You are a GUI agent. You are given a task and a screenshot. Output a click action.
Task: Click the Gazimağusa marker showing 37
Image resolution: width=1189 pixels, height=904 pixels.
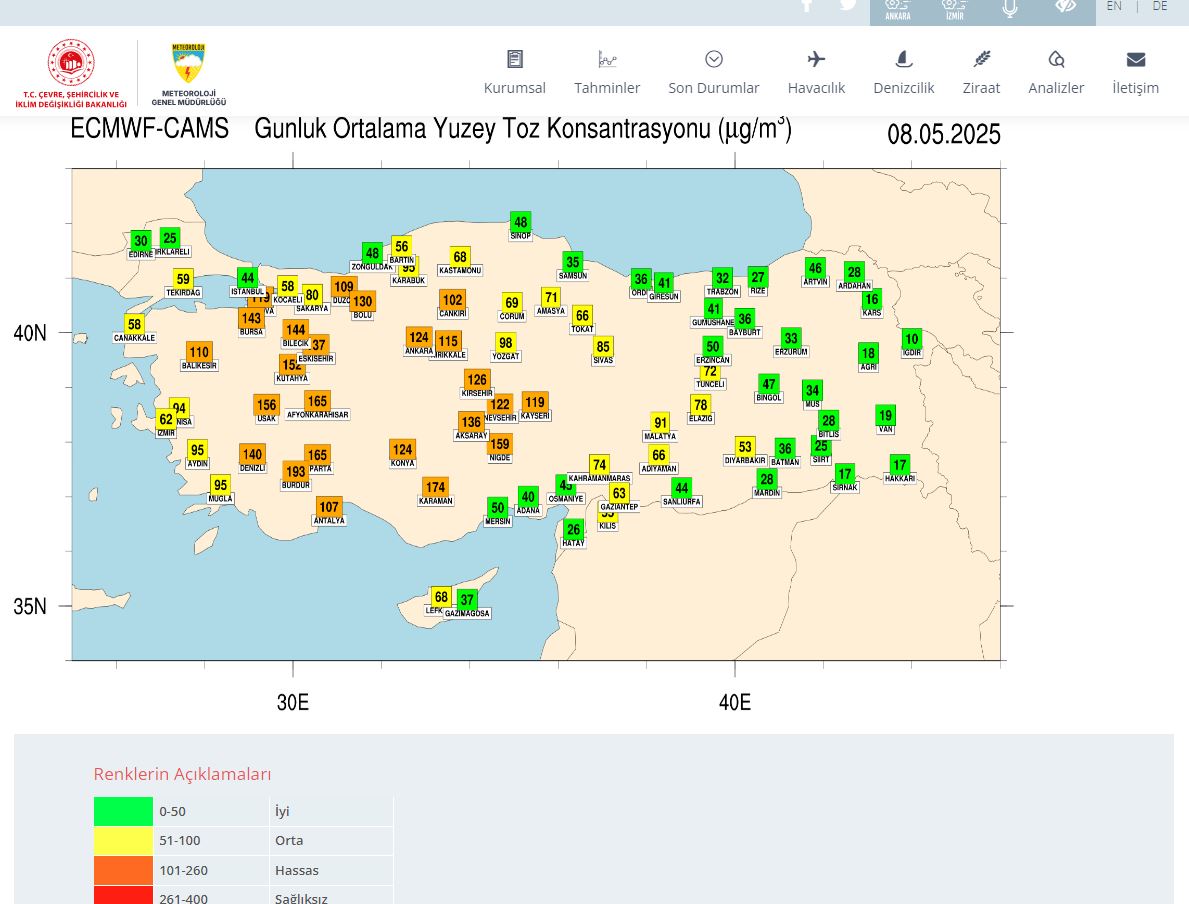coord(467,599)
